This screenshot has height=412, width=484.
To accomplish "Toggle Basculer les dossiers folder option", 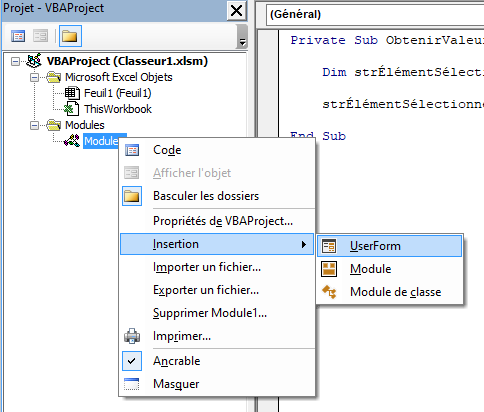I will point(206,196).
